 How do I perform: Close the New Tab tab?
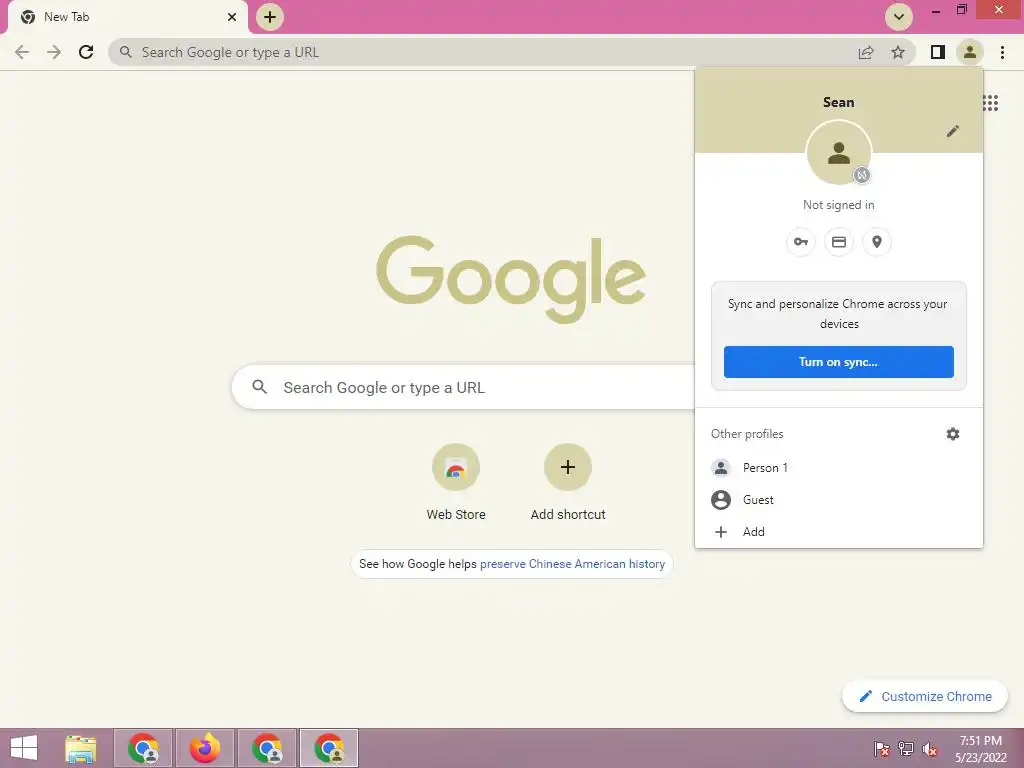[232, 17]
